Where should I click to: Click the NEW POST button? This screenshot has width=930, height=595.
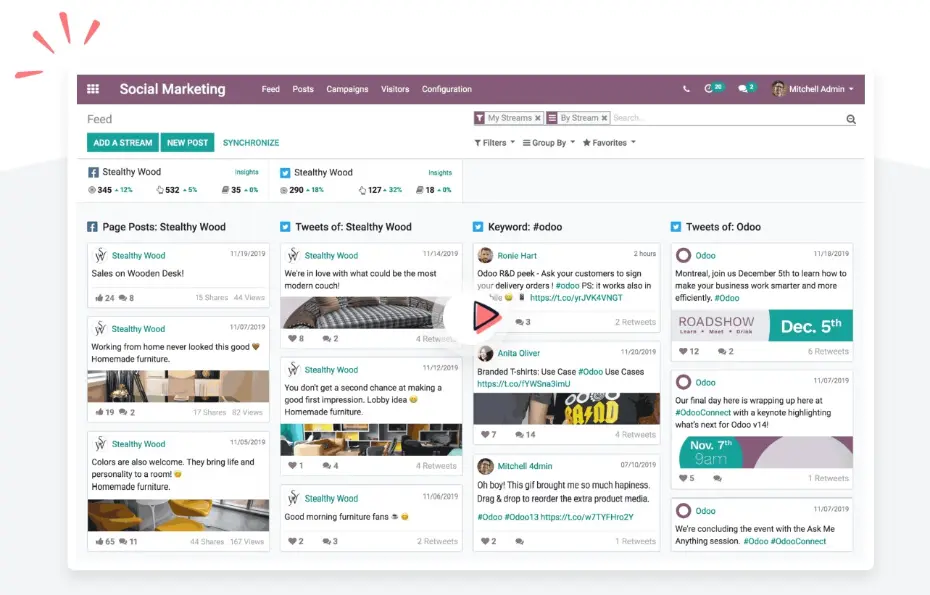coord(187,142)
